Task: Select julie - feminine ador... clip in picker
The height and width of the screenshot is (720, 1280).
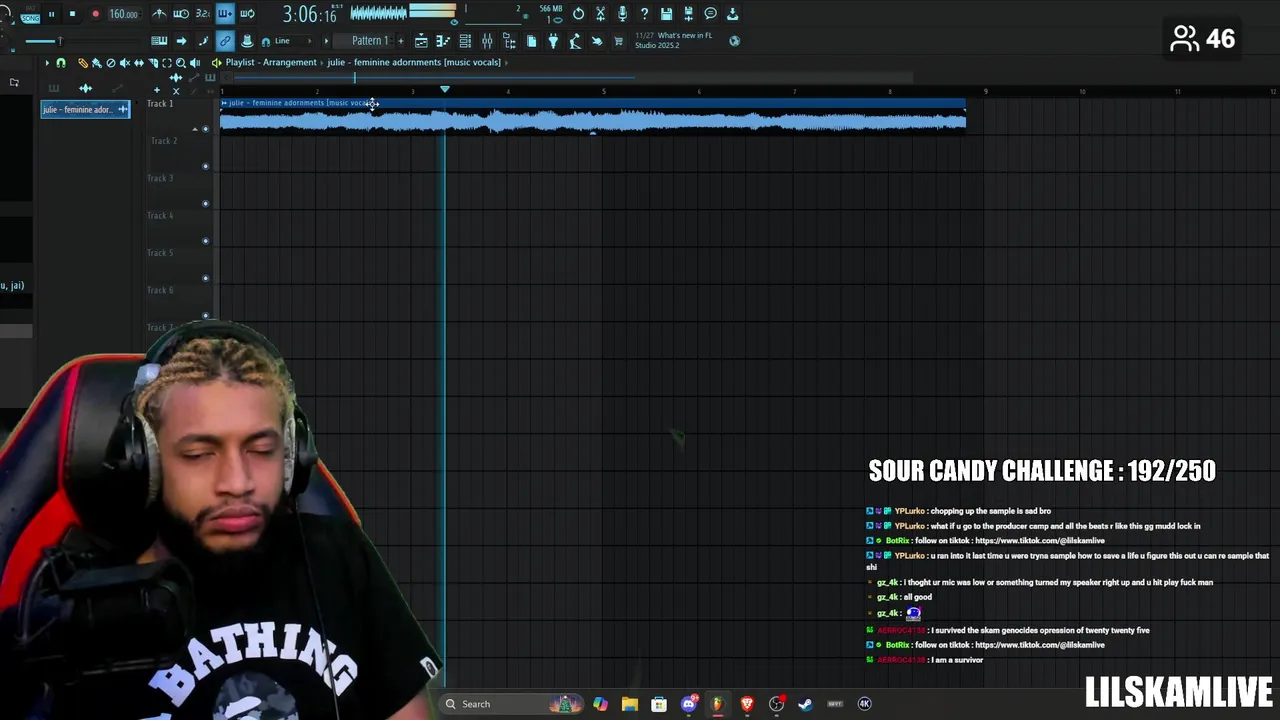Action: pos(85,109)
